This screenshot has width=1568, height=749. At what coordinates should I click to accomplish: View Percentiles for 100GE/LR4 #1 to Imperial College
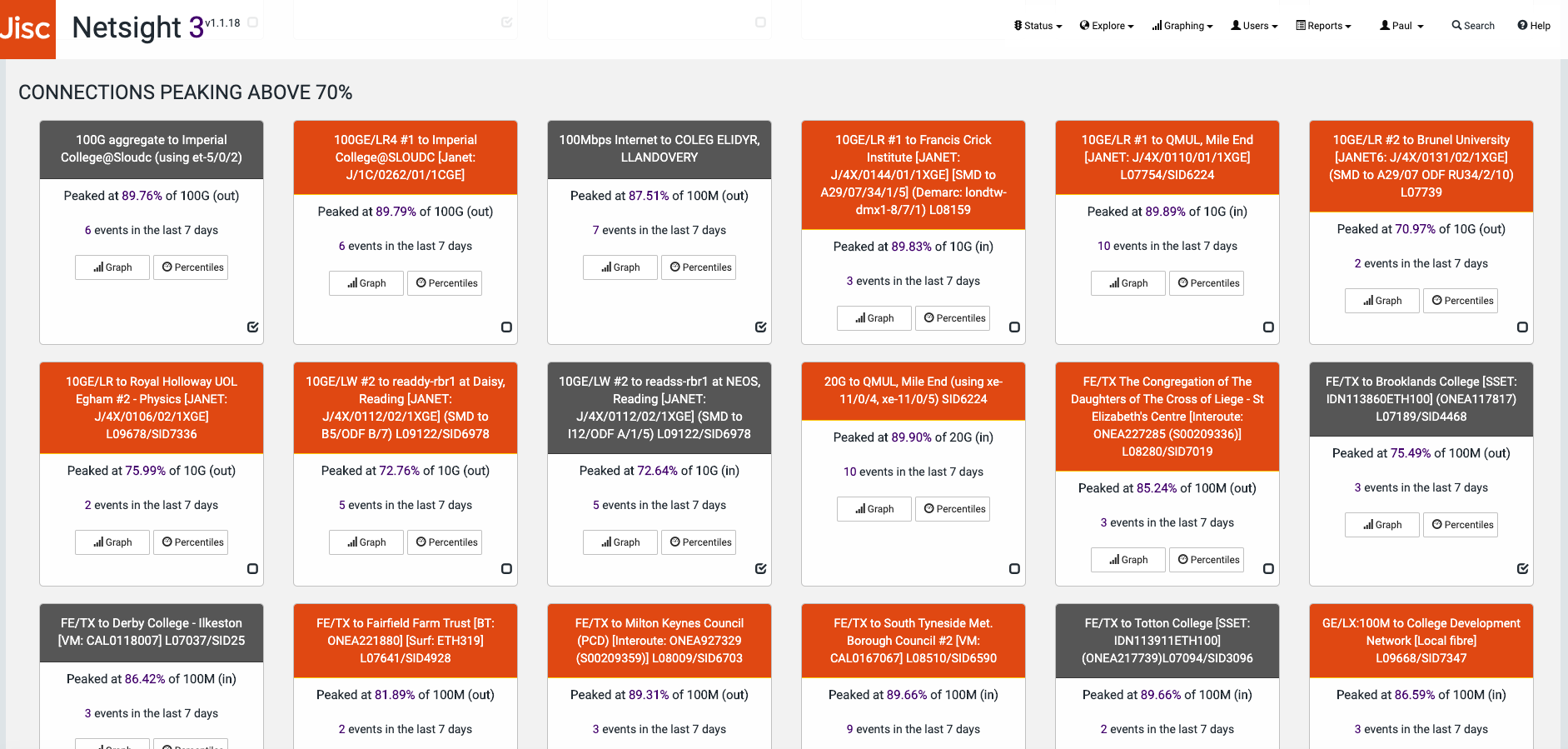(x=445, y=283)
